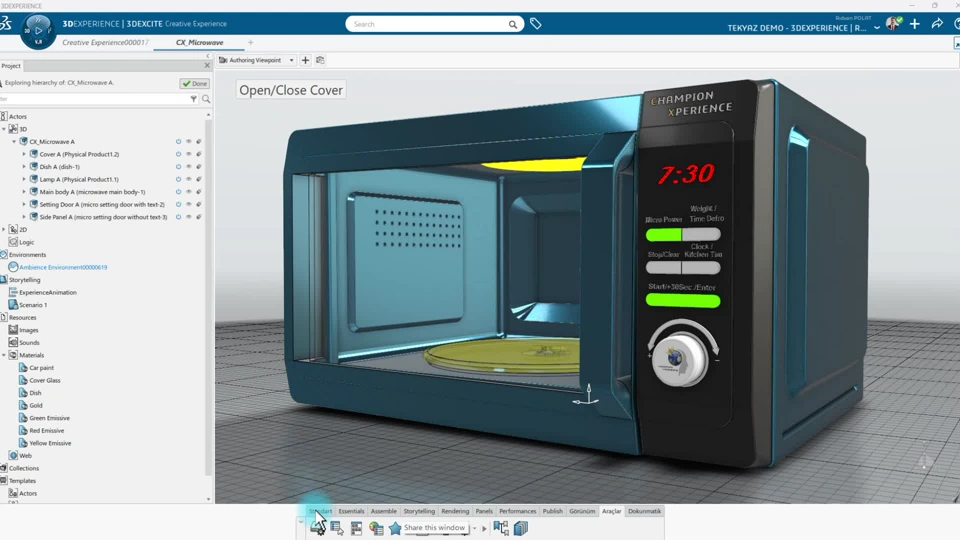The image size is (960, 540).
Task: Click the project panel search magnifier
Action: 206,99
